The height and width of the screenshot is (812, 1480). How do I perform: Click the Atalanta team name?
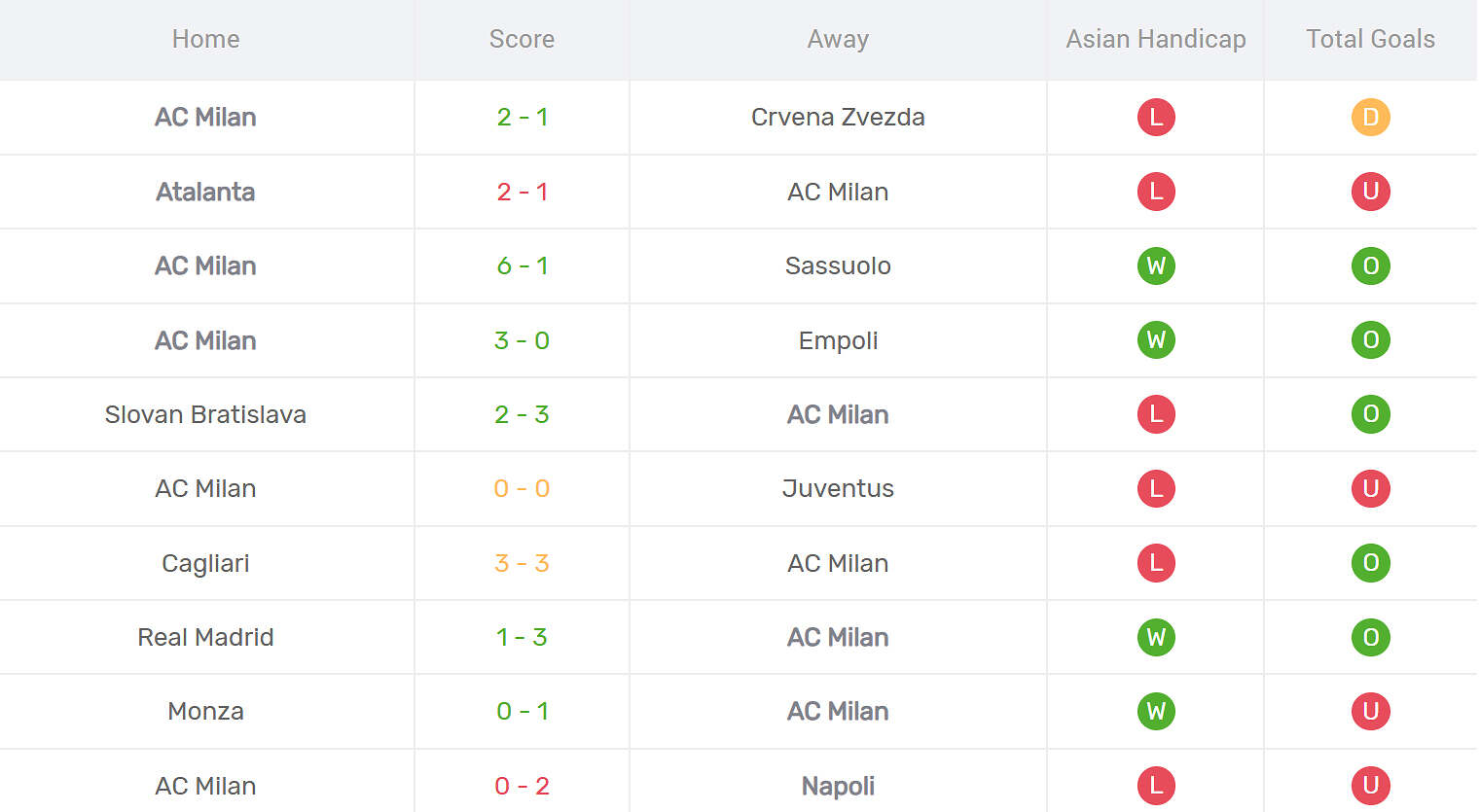pyautogui.click(x=205, y=192)
